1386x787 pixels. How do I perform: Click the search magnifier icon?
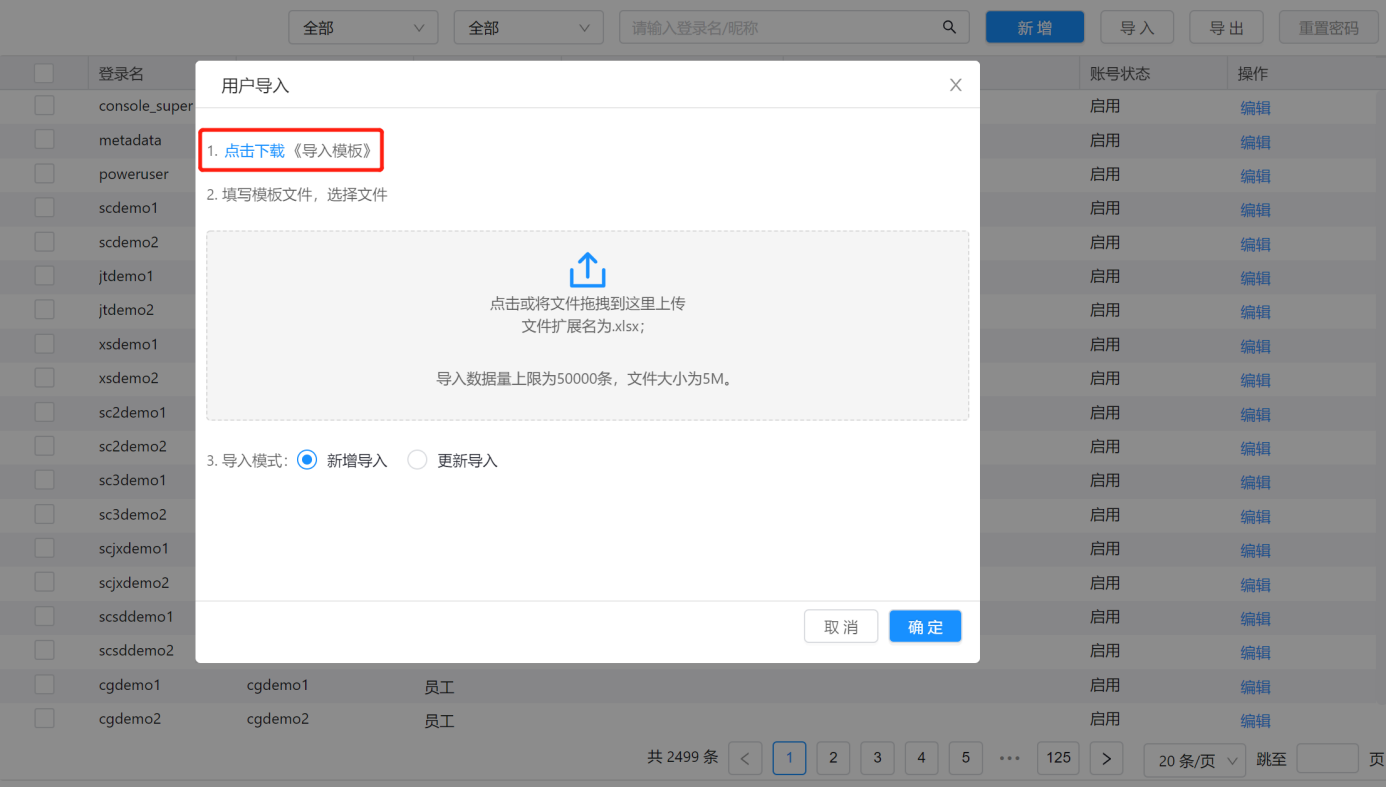click(x=949, y=28)
